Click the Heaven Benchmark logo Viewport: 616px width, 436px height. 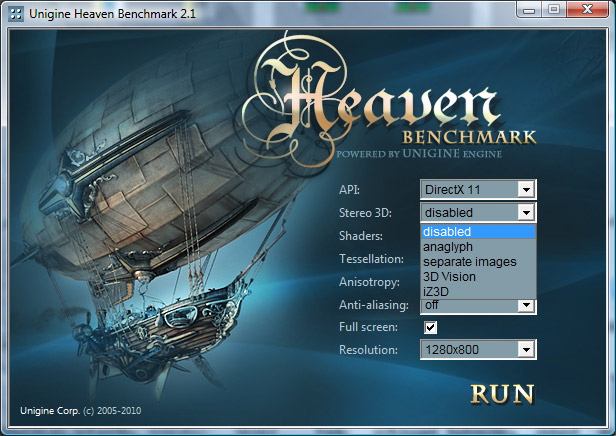tap(385, 100)
